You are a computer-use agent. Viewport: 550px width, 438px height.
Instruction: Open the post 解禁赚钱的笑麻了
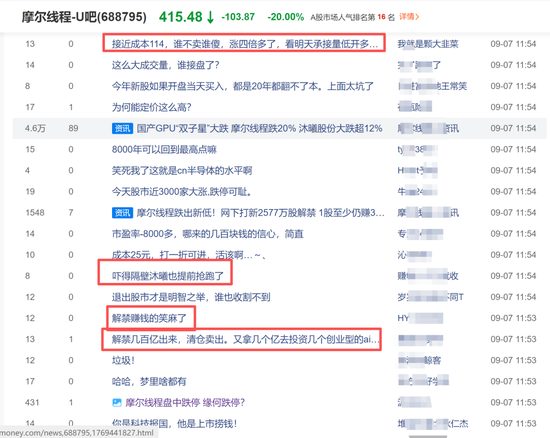149,318
